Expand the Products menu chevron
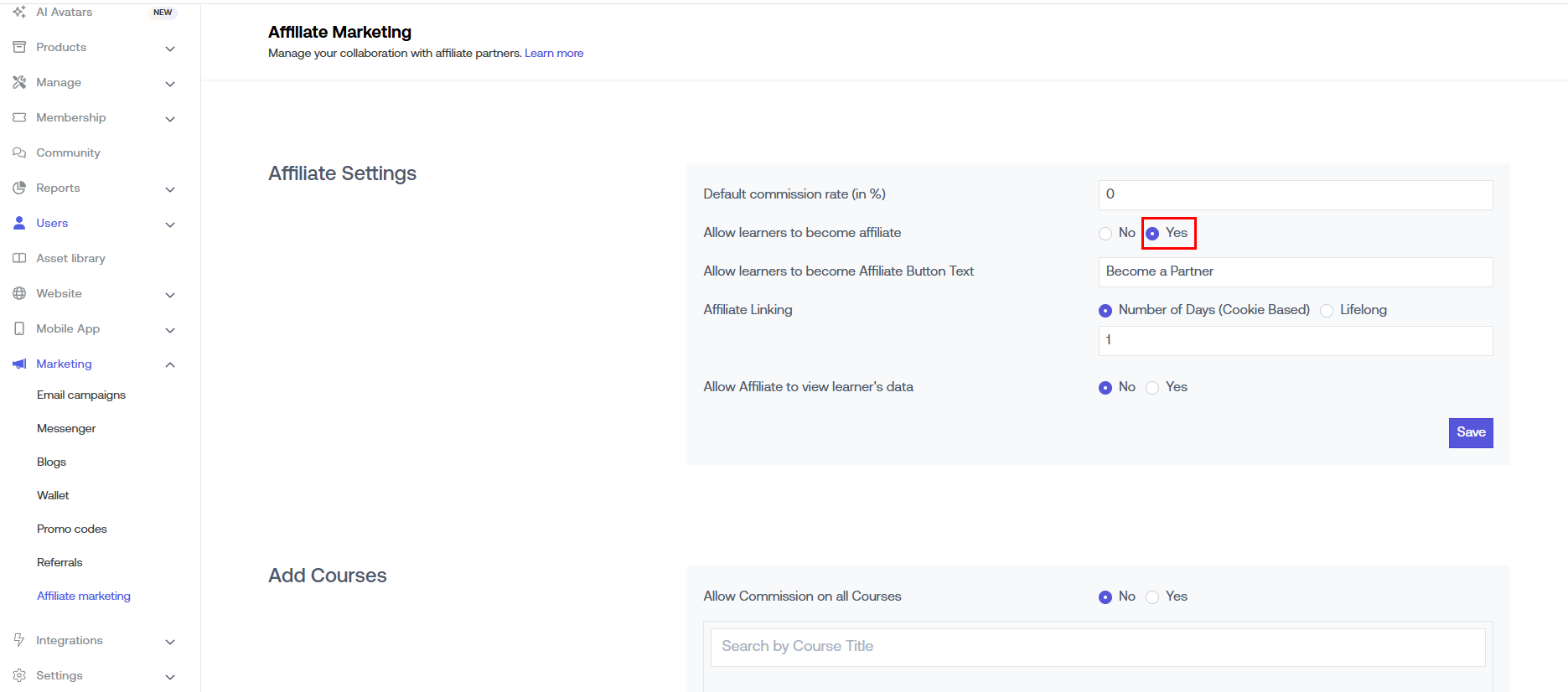This screenshot has width=1568, height=692. pyautogui.click(x=170, y=49)
